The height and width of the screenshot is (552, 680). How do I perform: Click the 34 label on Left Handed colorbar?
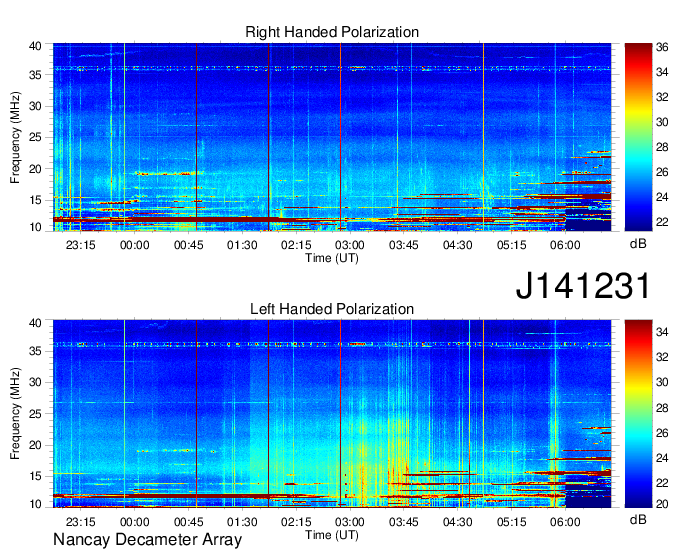[662, 332]
